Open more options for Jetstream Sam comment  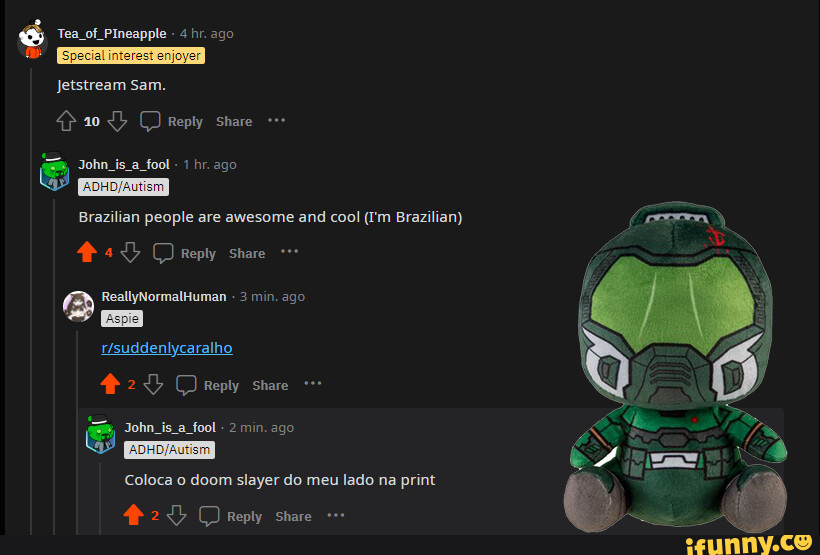tap(277, 120)
